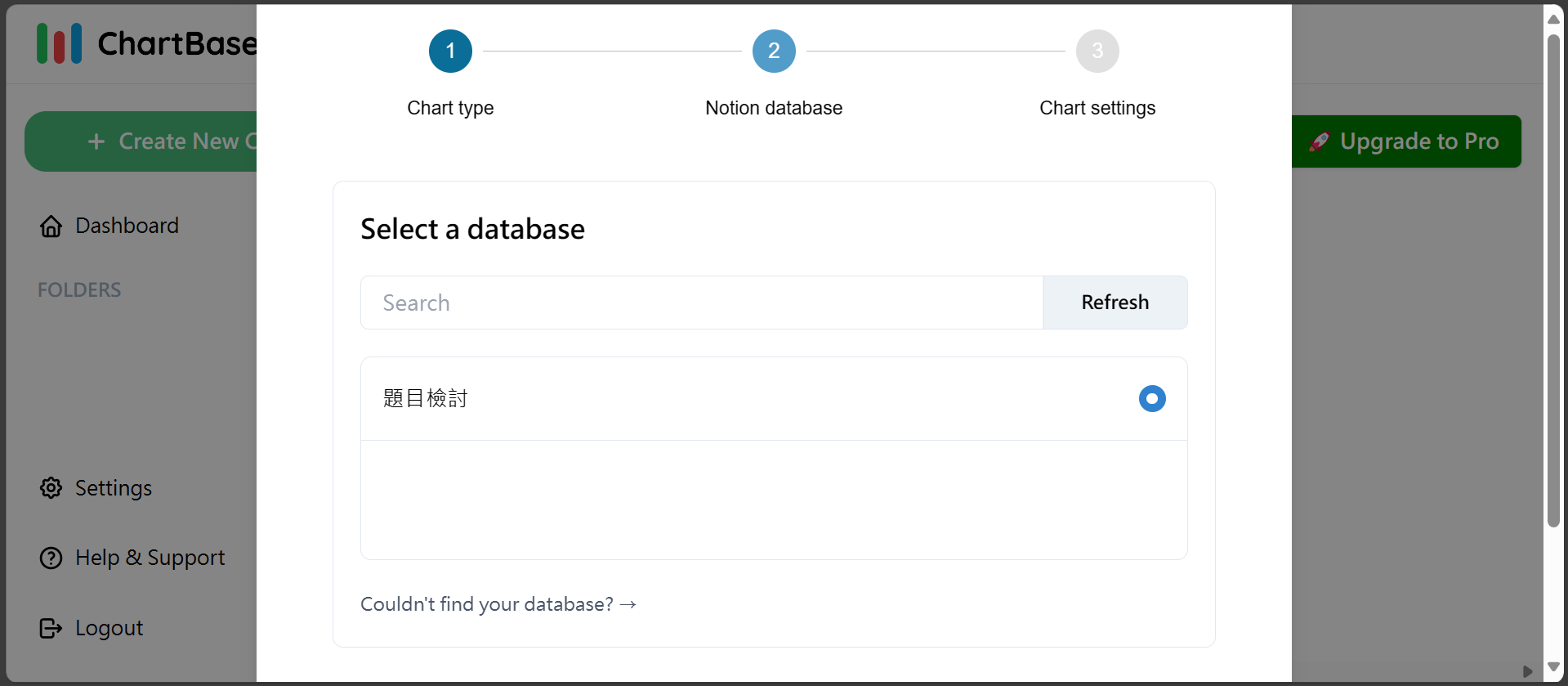Viewport: 1568px width, 686px height.
Task: Open the Couldn't find your database link
Action: tap(498, 604)
